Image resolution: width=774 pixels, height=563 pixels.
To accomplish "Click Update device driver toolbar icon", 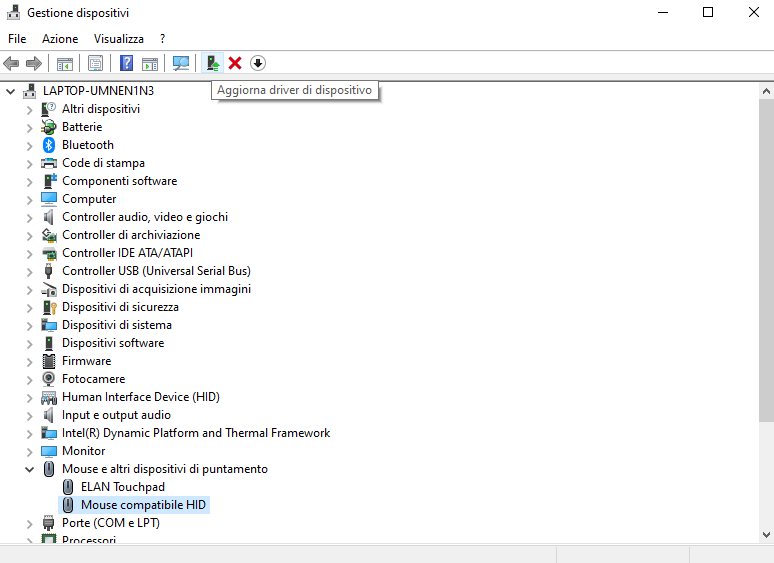I will tap(213, 63).
